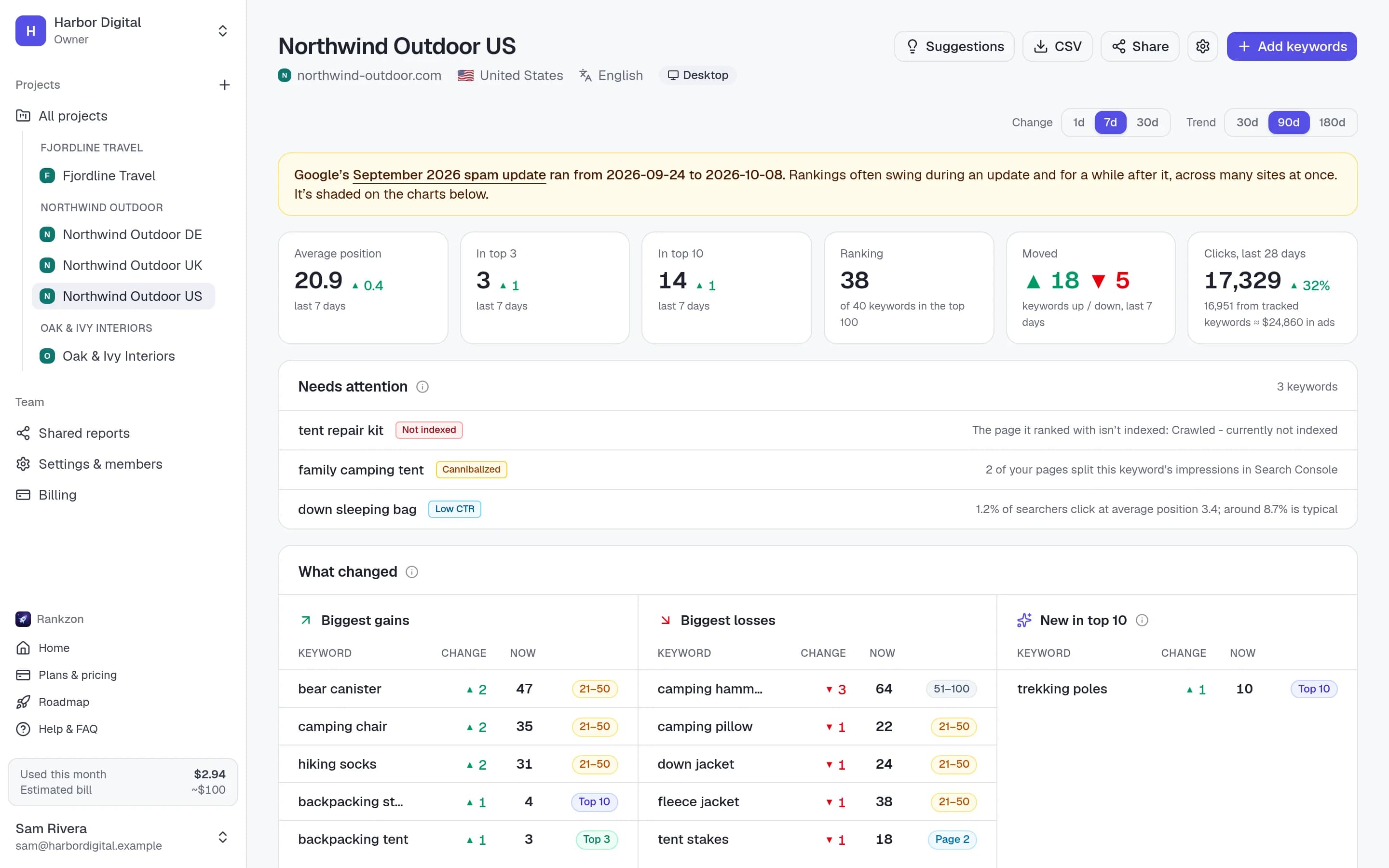
Task: Click the Shared reports share icon
Action: [x=23, y=434]
